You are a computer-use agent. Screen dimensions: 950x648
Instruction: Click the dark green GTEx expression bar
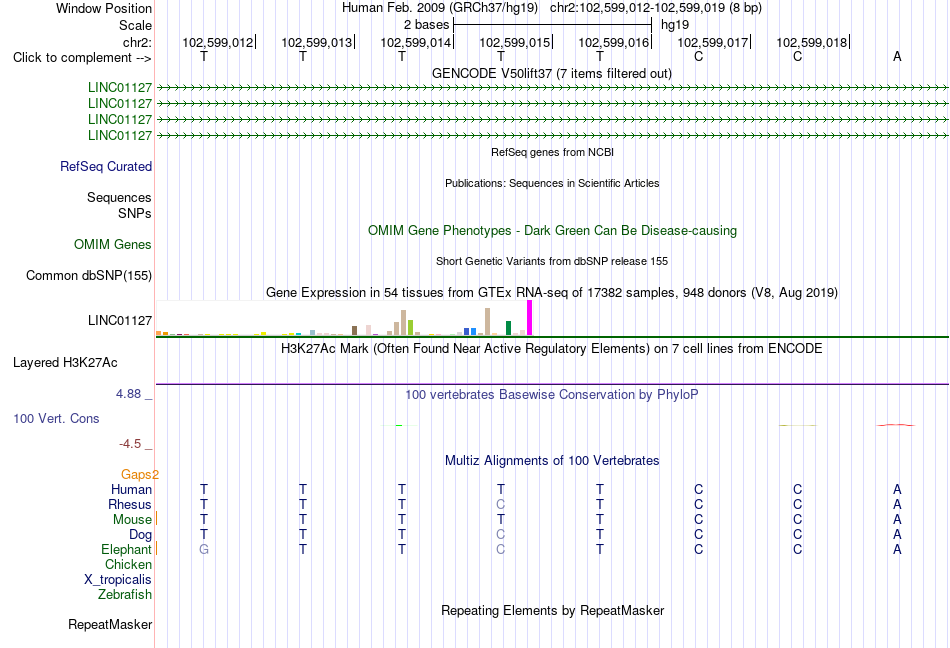(x=508, y=328)
